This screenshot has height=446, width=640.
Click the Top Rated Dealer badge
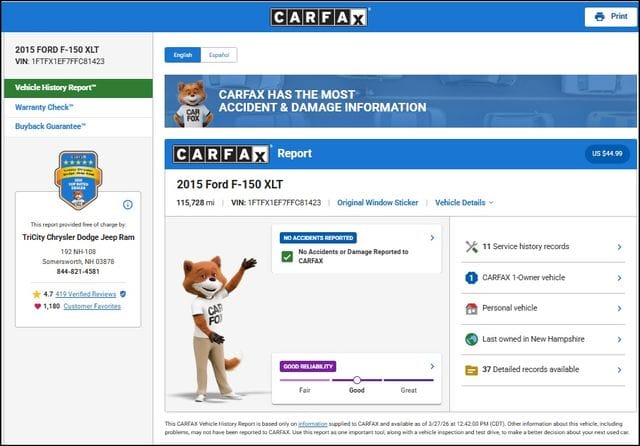(x=77, y=178)
